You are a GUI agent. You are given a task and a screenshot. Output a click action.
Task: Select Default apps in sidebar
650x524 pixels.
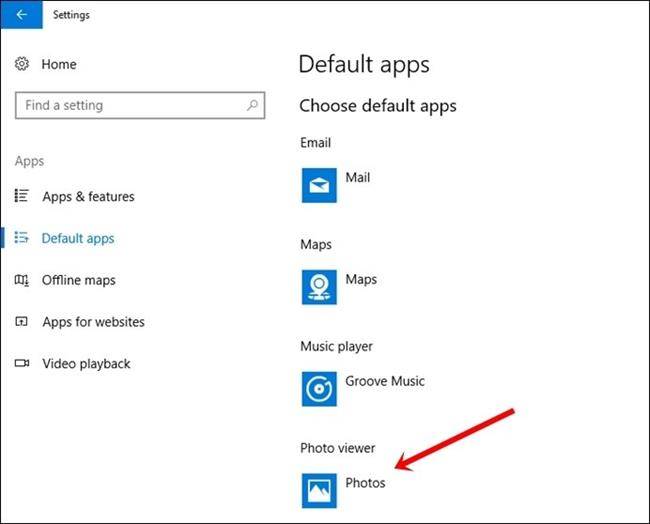click(78, 238)
